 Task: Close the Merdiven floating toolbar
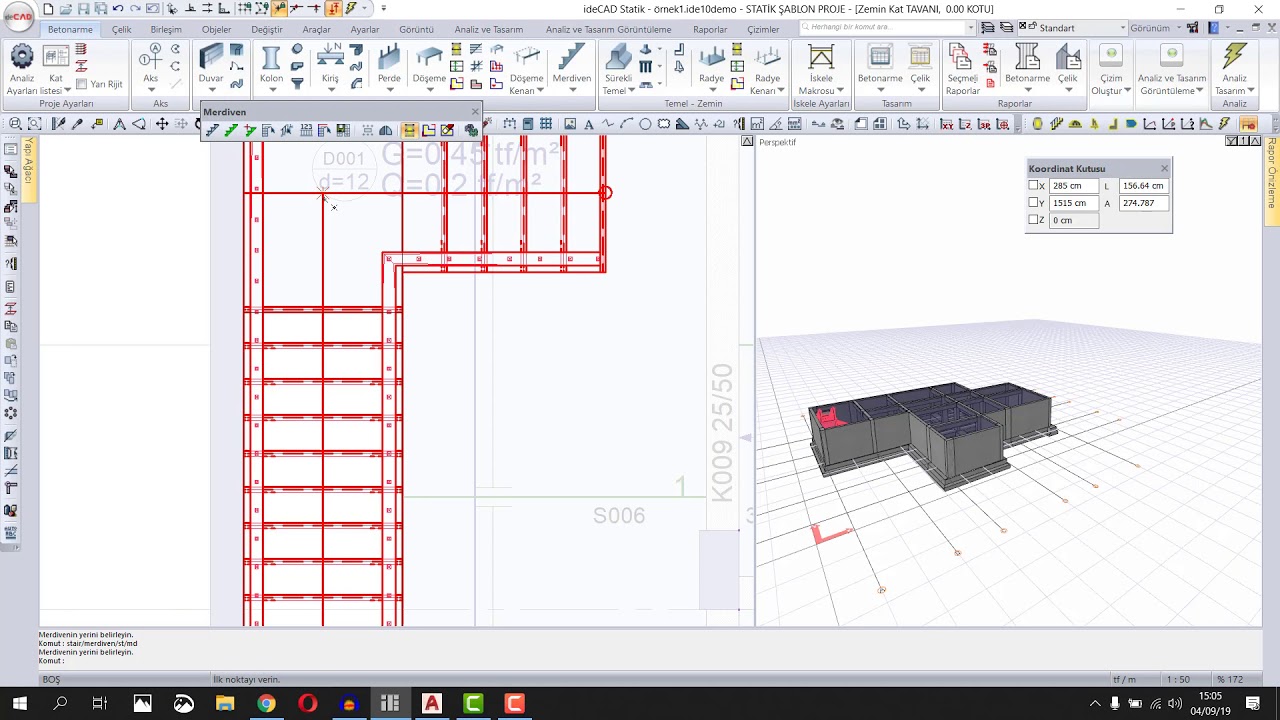[x=474, y=112]
